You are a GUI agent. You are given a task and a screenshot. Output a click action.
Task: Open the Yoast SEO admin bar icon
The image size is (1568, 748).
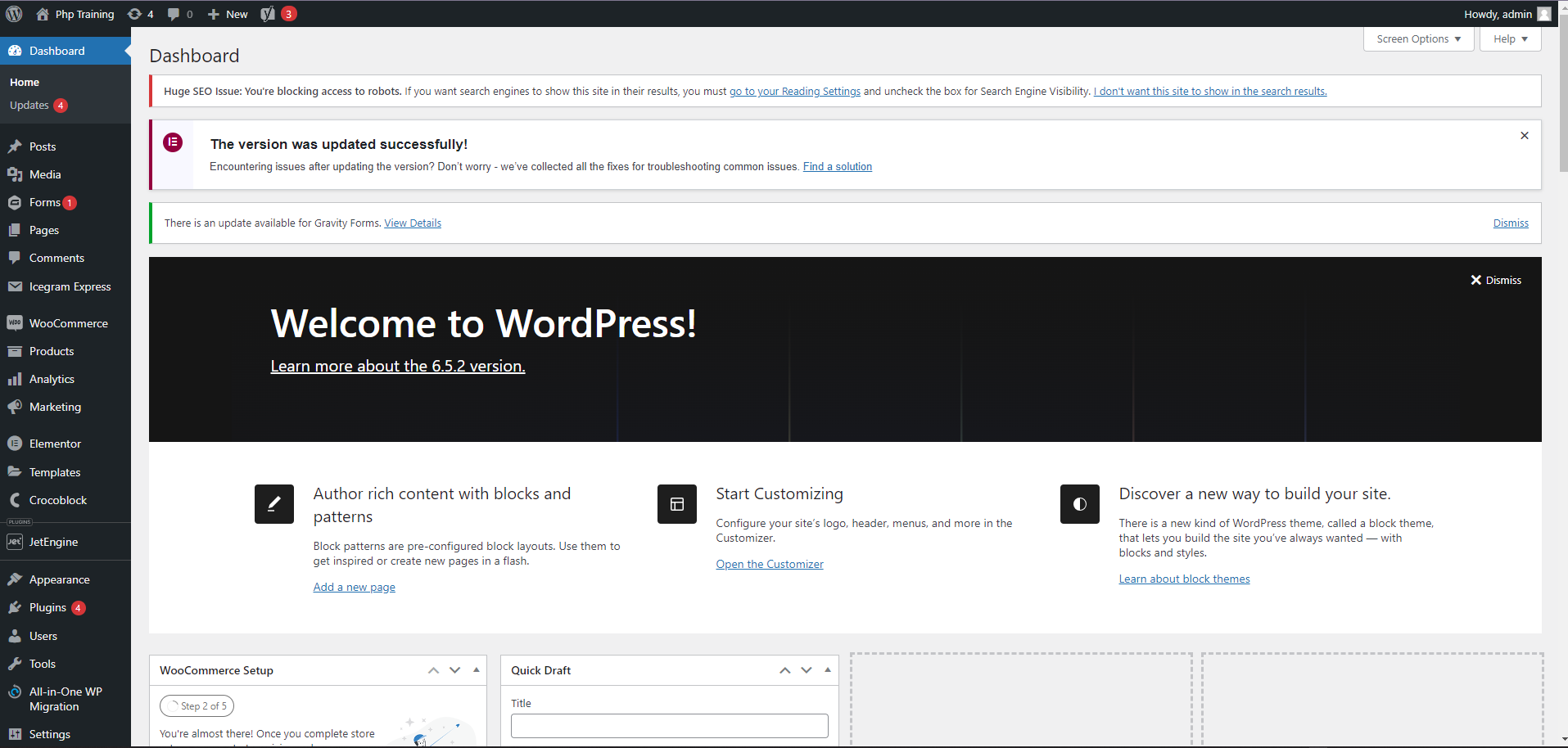click(269, 14)
